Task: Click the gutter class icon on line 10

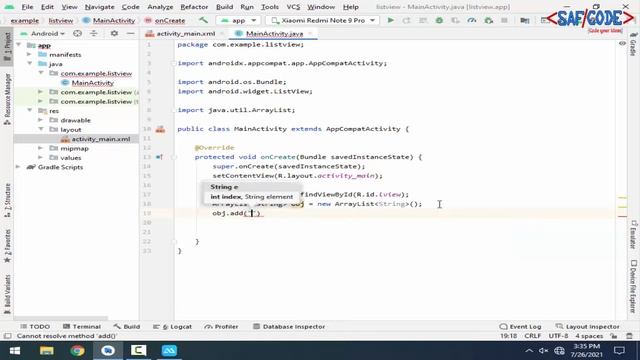Action: (x=160, y=129)
